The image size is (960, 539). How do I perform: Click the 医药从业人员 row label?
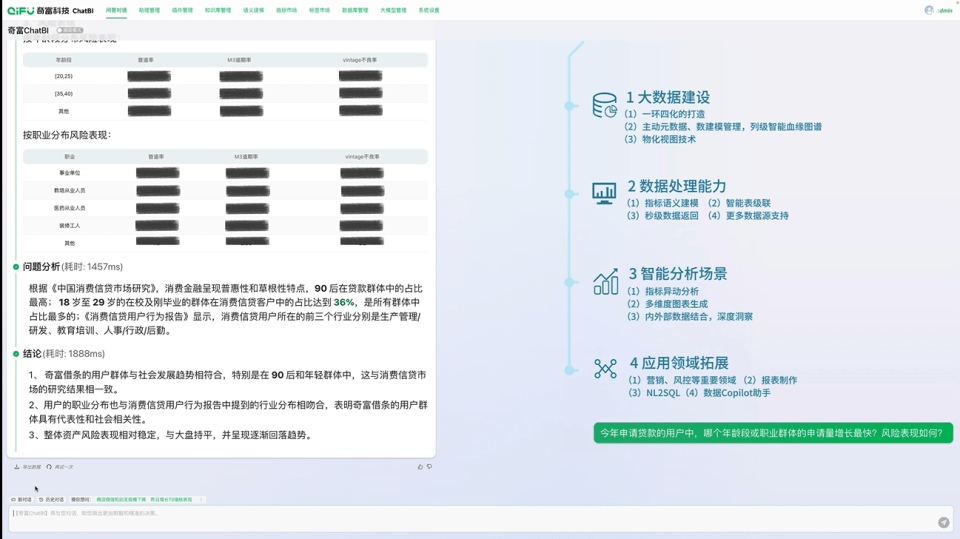pos(70,208)
